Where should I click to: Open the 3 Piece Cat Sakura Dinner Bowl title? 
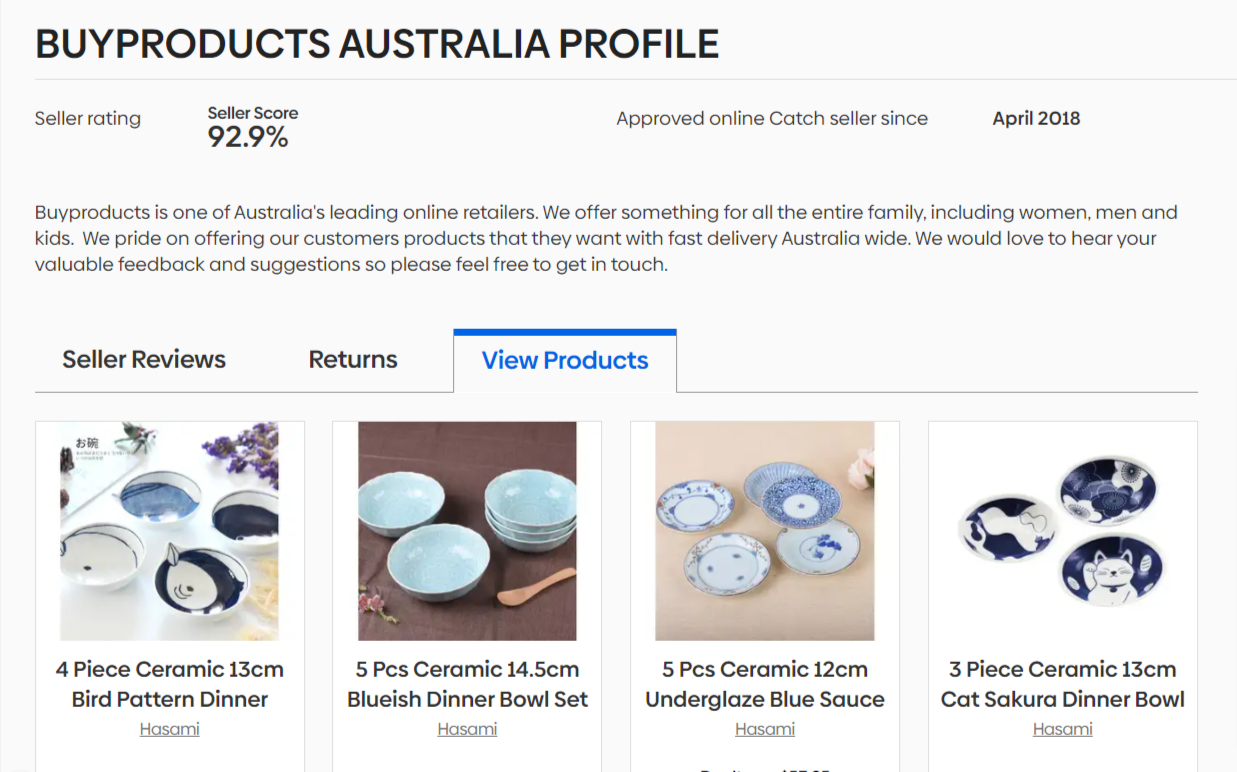pyautogui.click(x=1063, y=684)
